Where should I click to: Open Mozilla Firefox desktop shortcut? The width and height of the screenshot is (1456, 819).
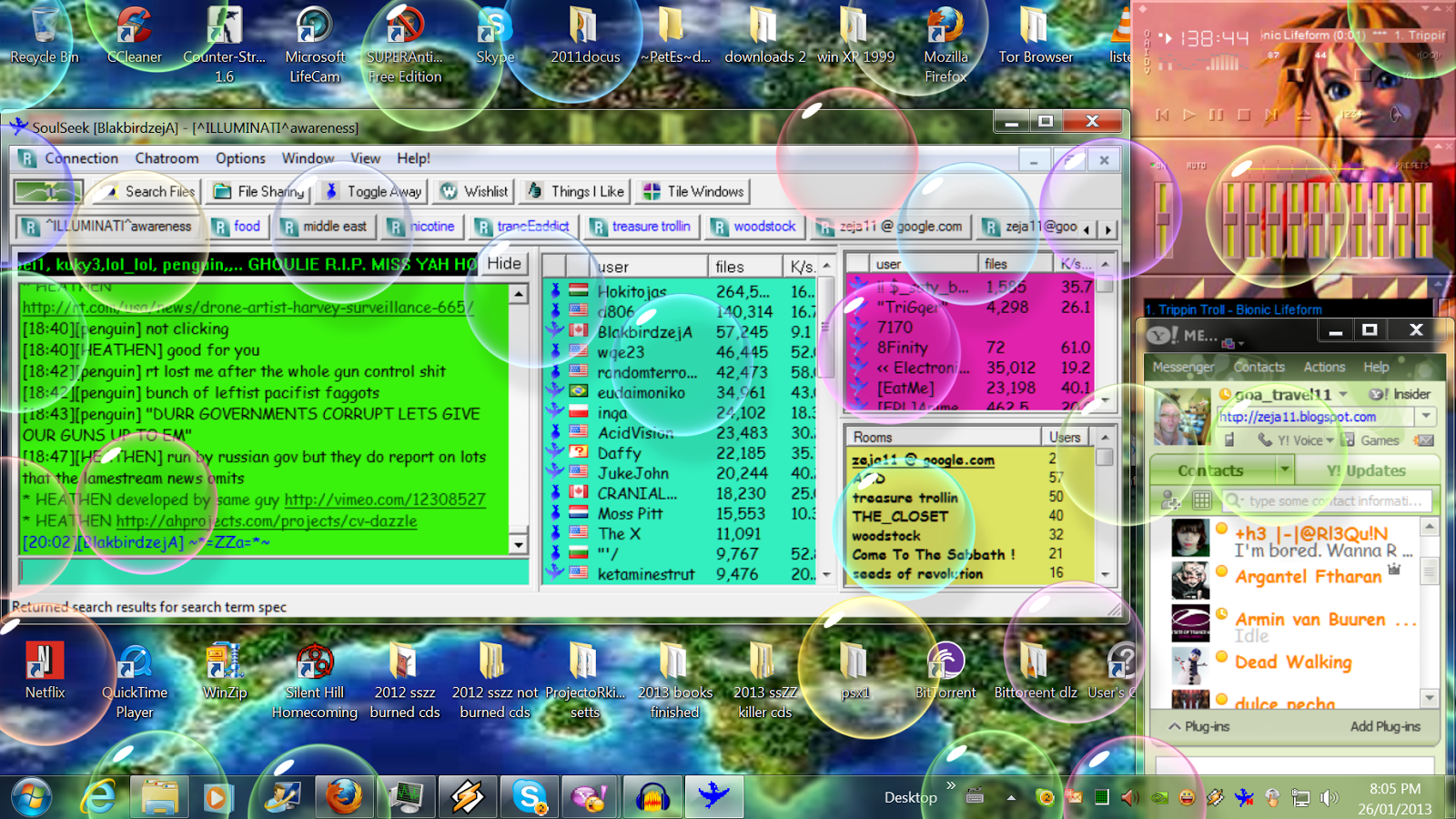pyautogui.click(x=945, y=44)
